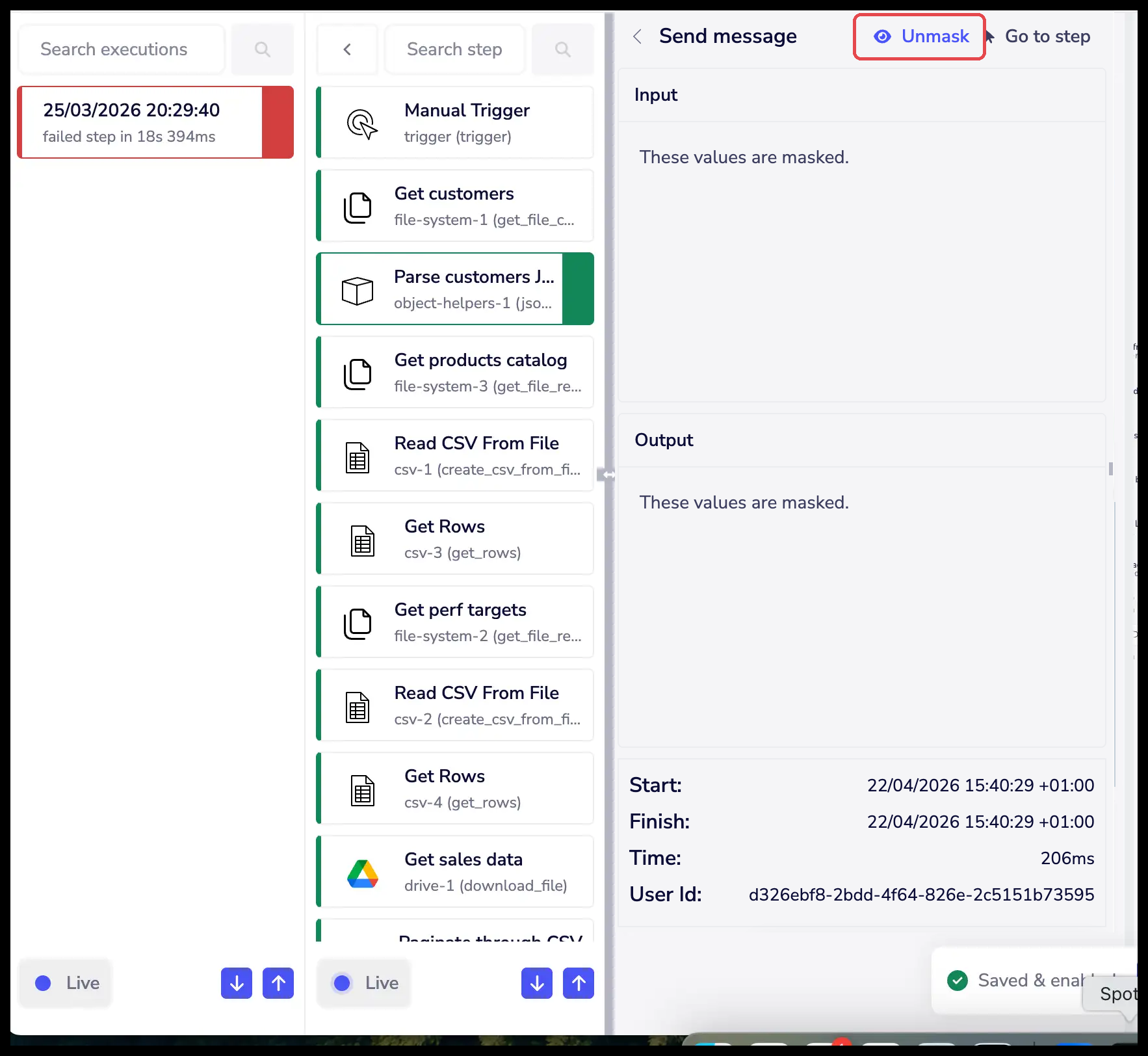Screen dimensions: 1148x1056
Task: Click the Get perf targets file icon
Action: [x=358, y=624]
